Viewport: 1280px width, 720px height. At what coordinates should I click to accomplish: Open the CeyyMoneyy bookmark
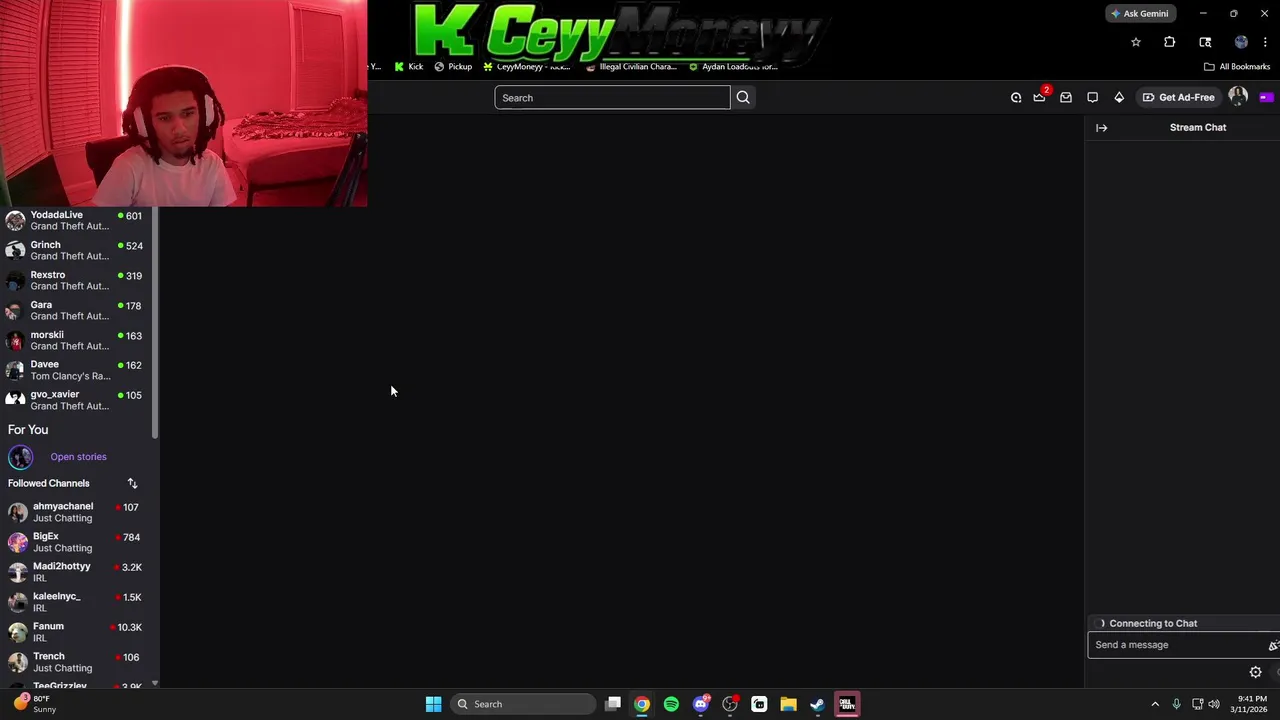tap(527, 66)
